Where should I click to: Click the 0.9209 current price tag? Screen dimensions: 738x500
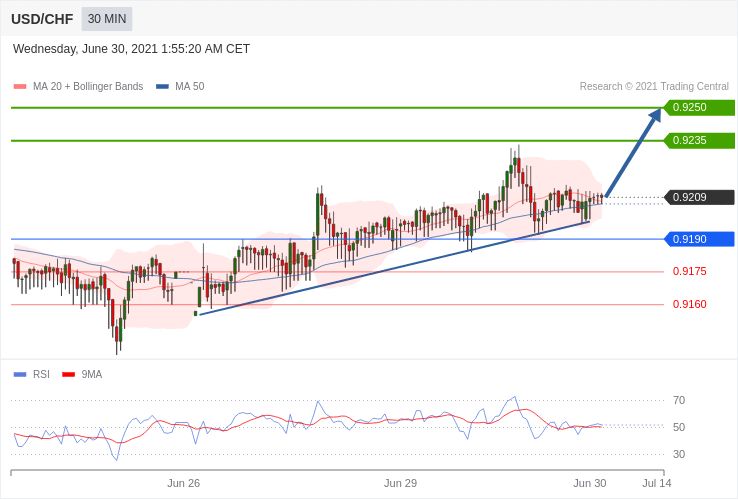tap(699, 197)
